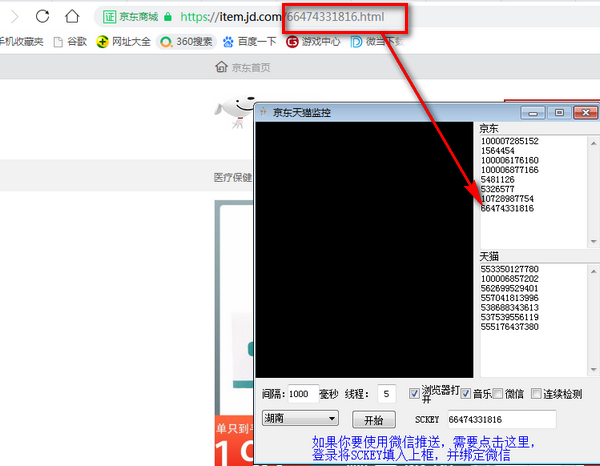Open the 网址大全 bookmark
This screenshot has height=466, width=600.
tap(123, 42)
